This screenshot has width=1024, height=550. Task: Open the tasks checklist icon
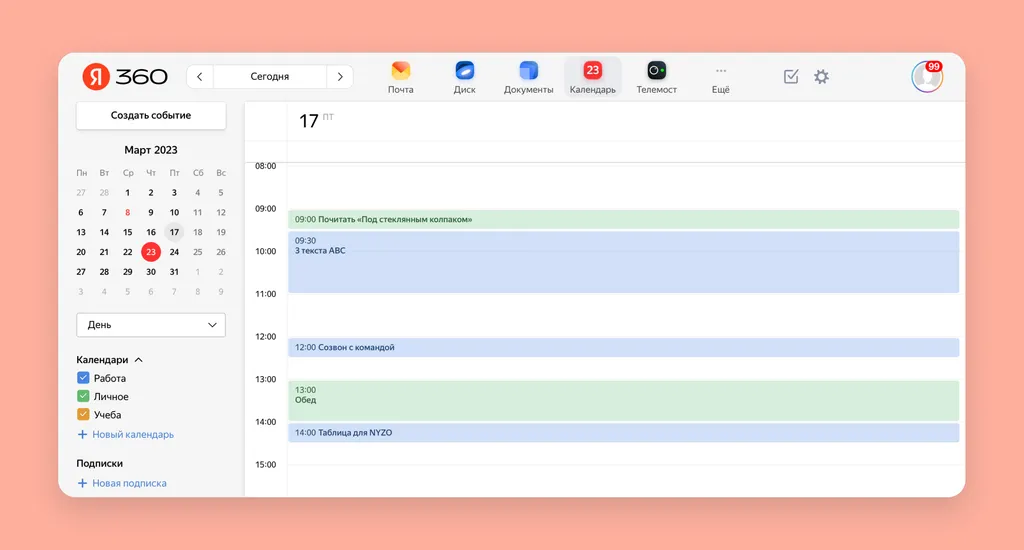pos(791,76)
